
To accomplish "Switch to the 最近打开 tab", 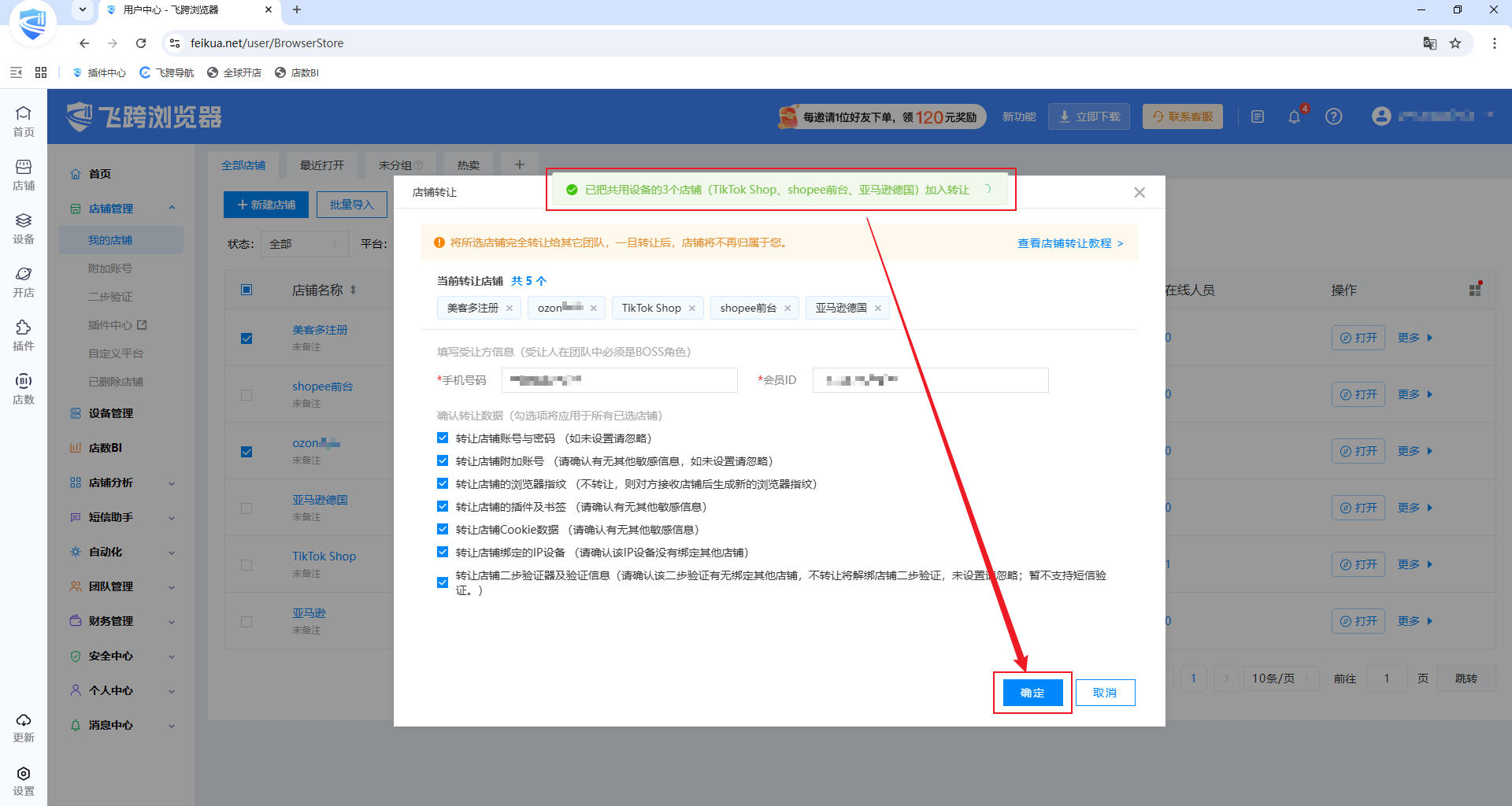I will pyautogui.click(x=322, y=165).
